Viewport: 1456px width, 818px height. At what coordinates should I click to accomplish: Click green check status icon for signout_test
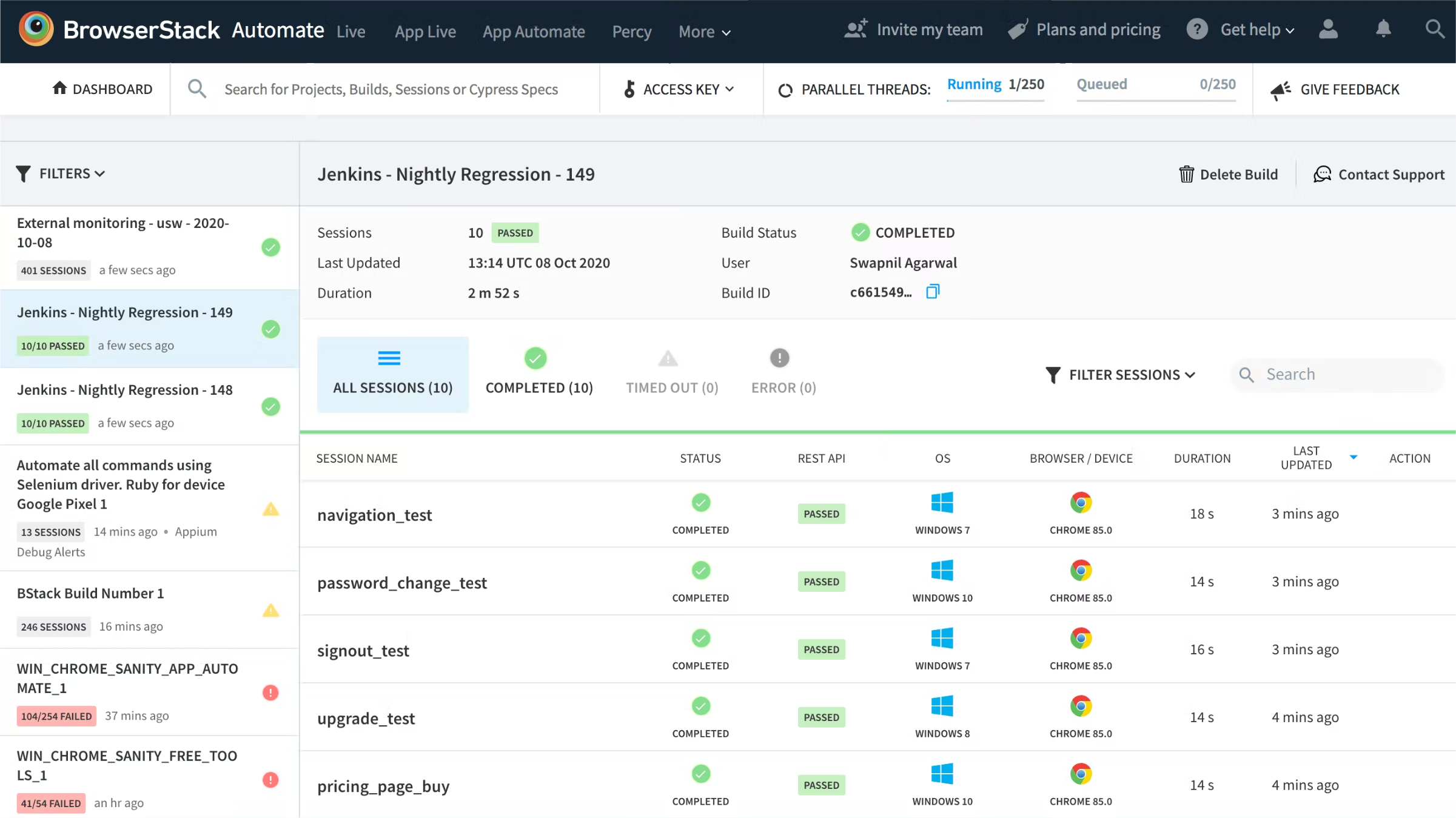pos(700,639)
